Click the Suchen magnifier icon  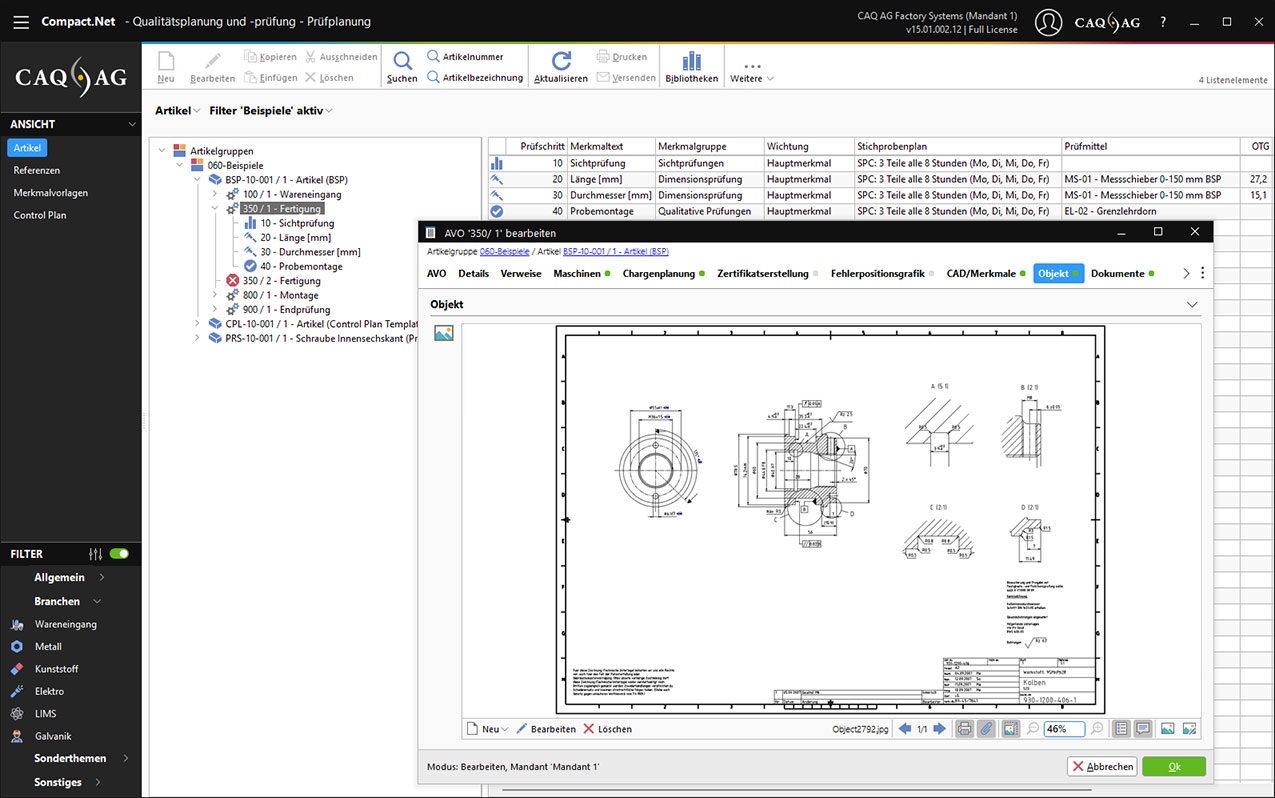pyautogui.click(x=402, y=60)
